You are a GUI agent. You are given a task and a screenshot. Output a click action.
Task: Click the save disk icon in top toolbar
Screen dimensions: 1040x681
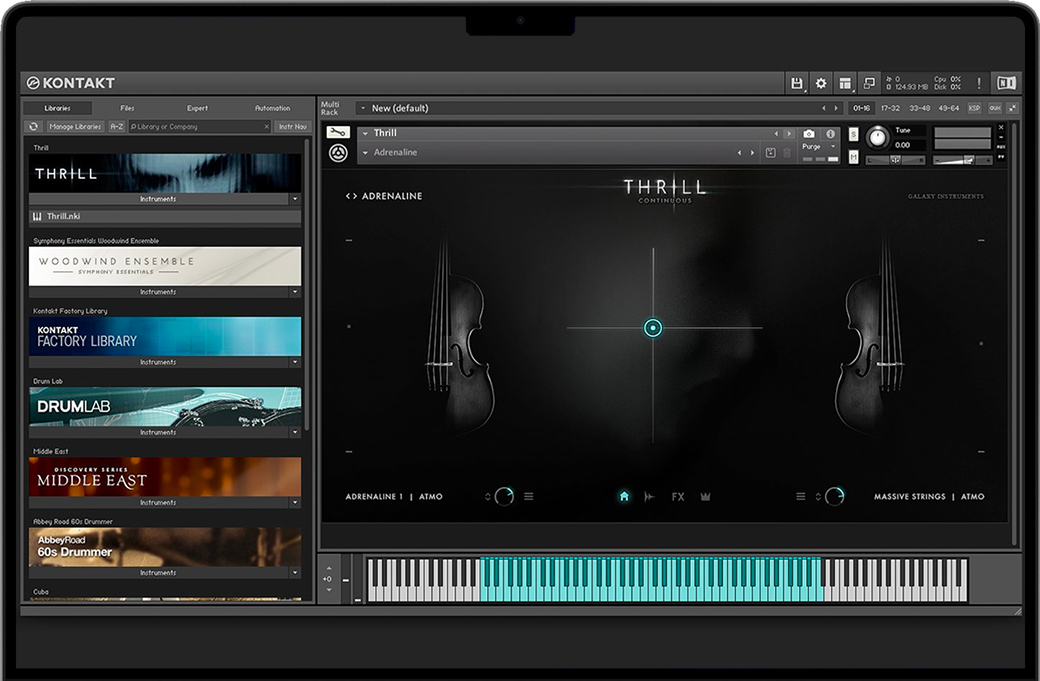[x=797, y=83]
